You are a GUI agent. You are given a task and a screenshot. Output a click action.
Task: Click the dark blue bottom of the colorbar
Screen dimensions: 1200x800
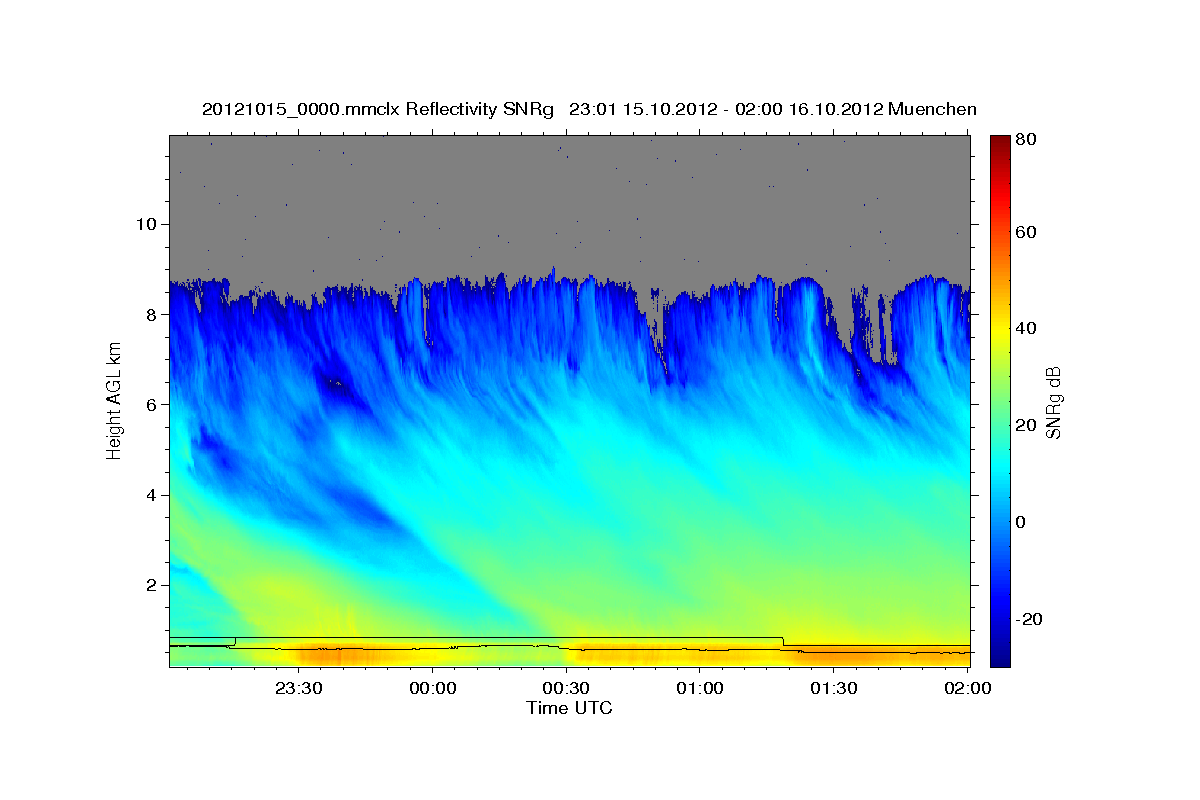point(1000,655)
